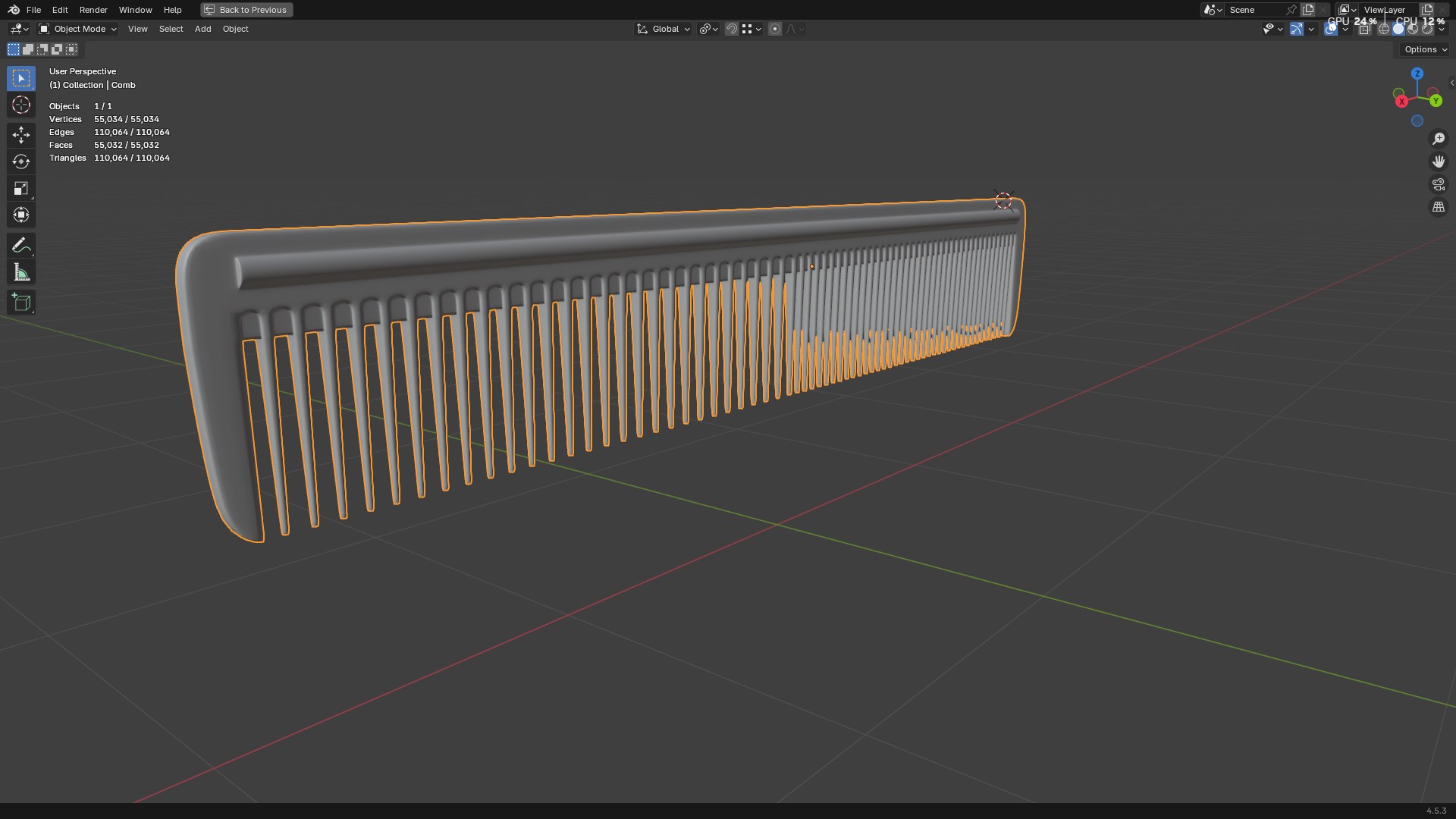This screenshot has width=1456, height=819.
Task: Open the view layer browse selector icon
Action: pos(1348,10)
